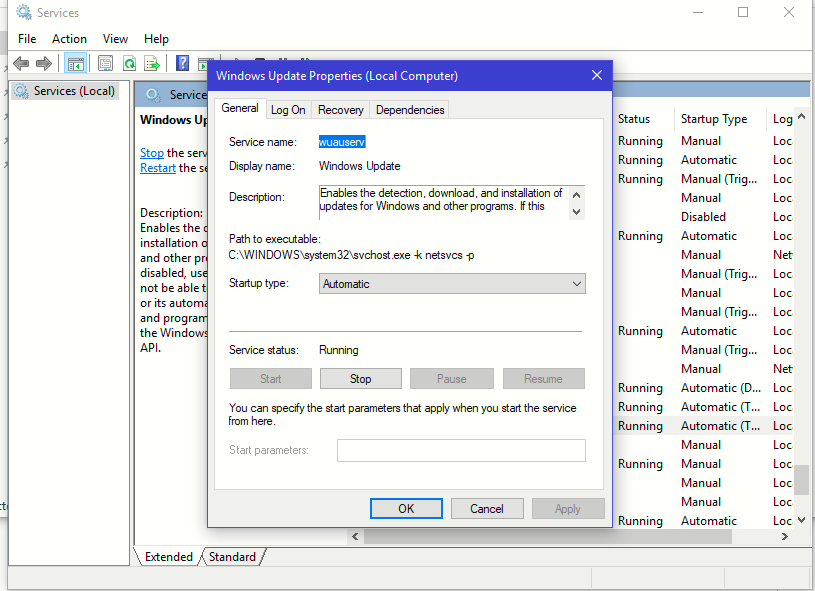Viewport: 815px width, 591px height.
Task: Click the selected wuauserv service name text
Action: 342,142
